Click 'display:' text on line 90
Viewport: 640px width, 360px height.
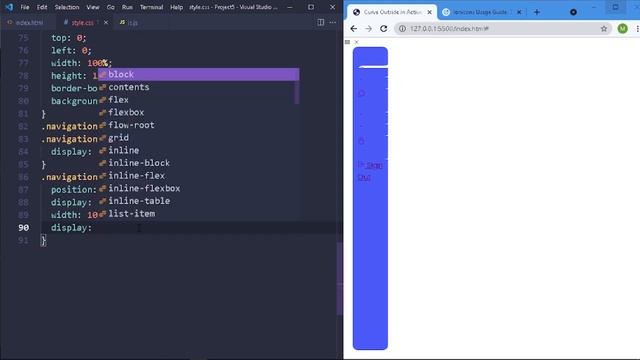(x=71, y=228)
